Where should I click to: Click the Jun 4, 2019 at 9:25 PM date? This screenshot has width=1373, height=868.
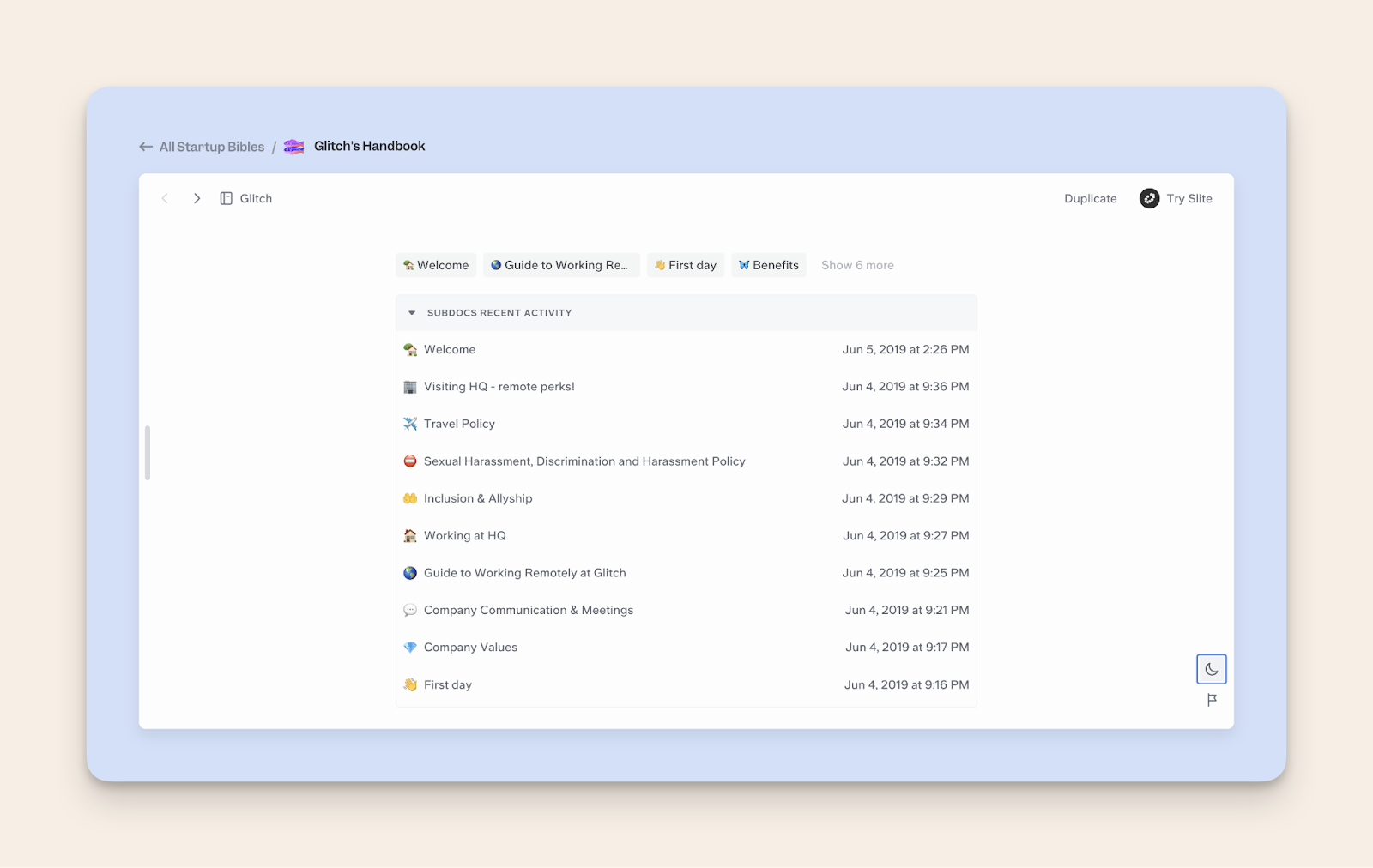905,573
